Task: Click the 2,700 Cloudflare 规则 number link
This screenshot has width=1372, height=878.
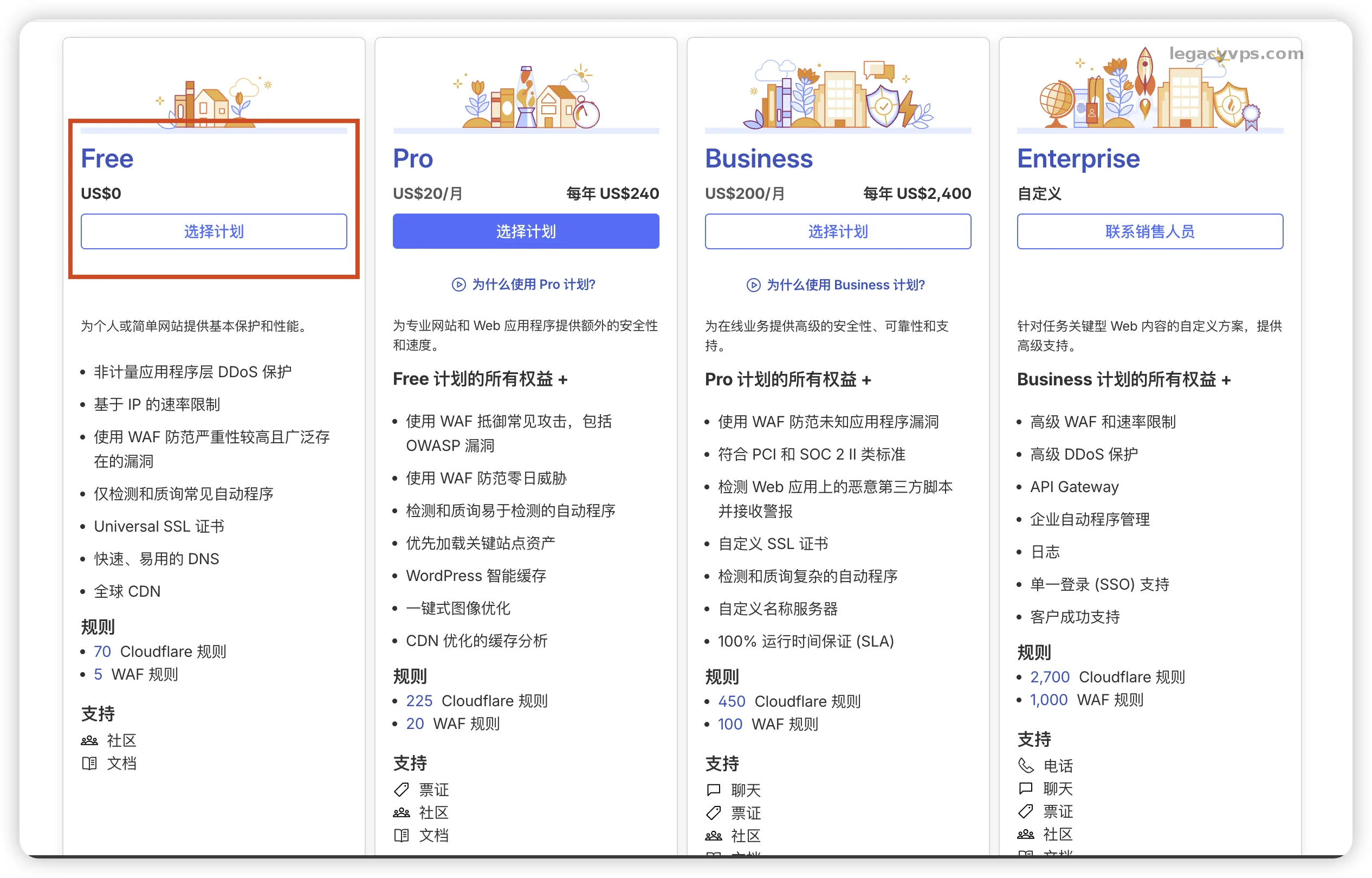Action: [1050, 677]
